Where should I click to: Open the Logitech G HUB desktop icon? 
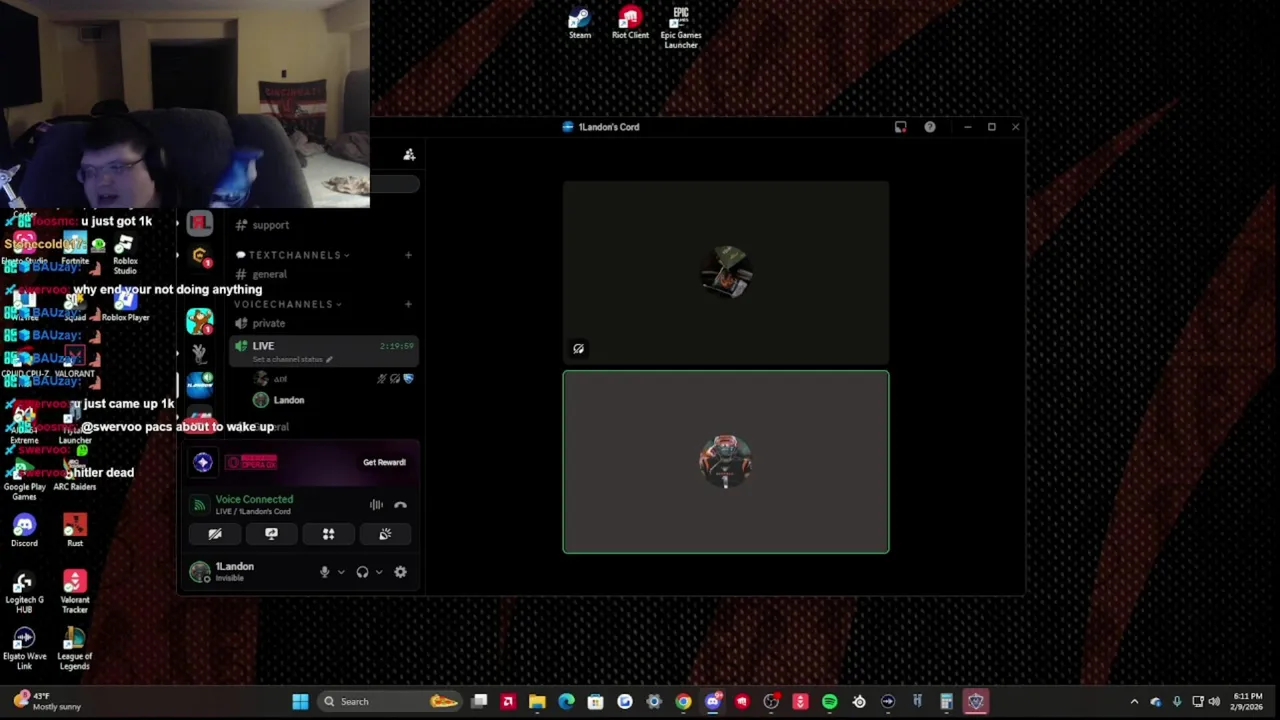coord(24,591)
